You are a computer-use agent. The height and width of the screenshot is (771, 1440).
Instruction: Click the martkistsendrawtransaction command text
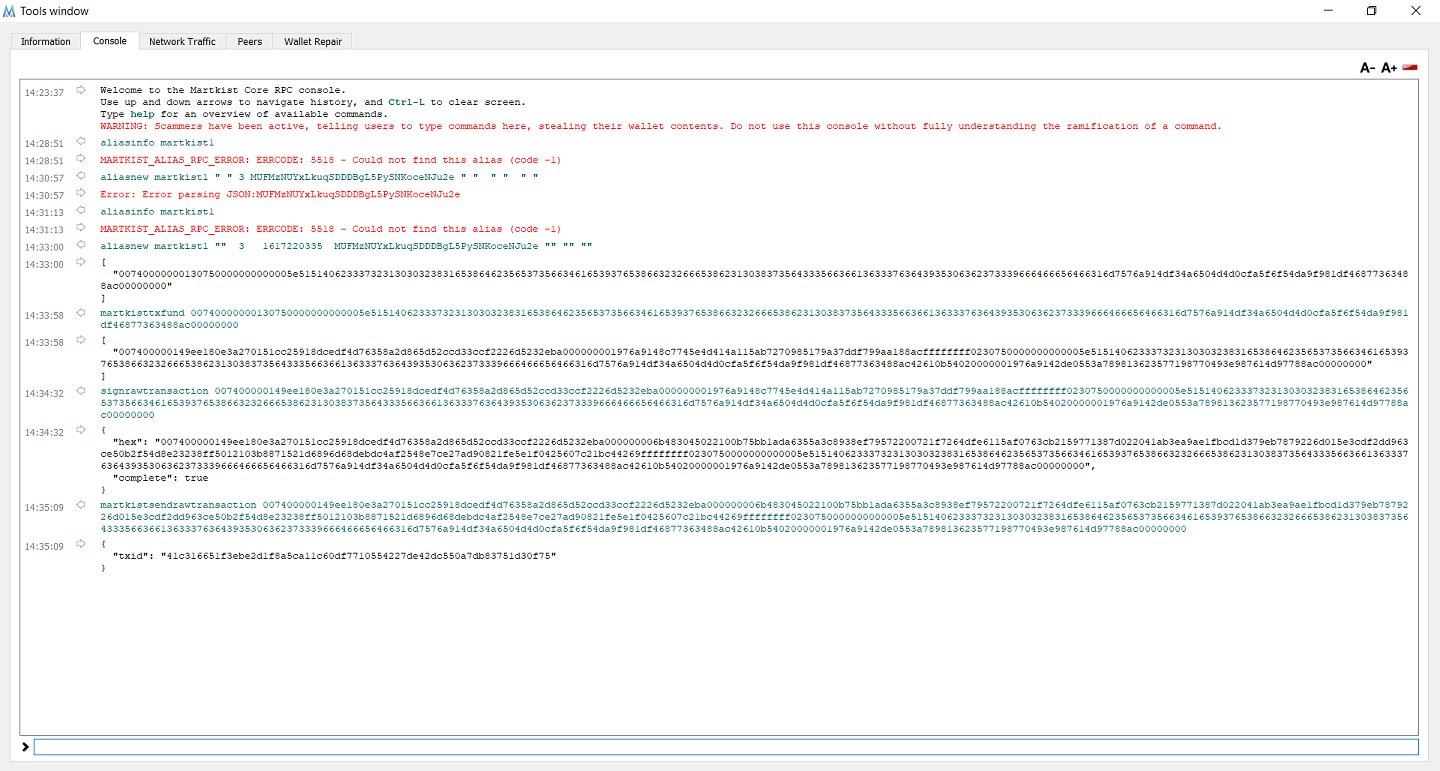(754, 517)
